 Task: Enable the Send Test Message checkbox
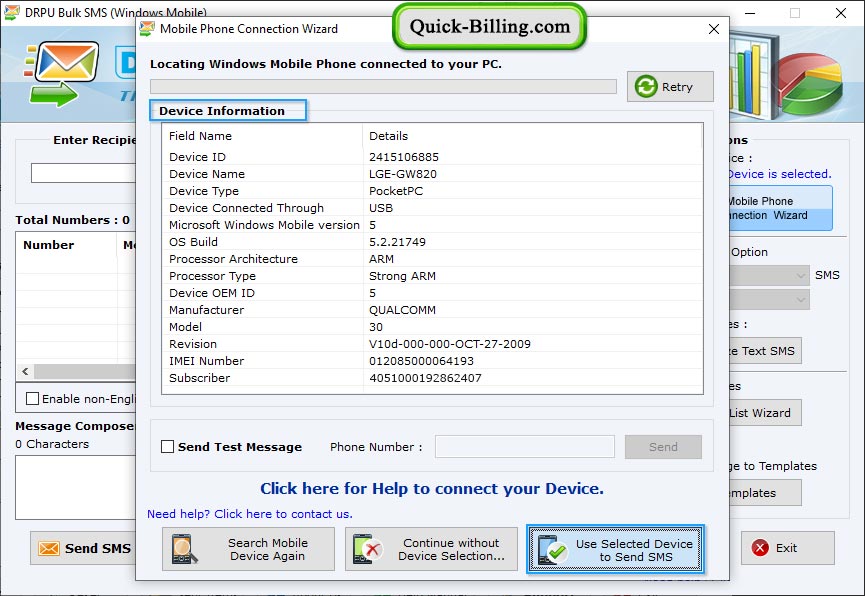[167, 446]
